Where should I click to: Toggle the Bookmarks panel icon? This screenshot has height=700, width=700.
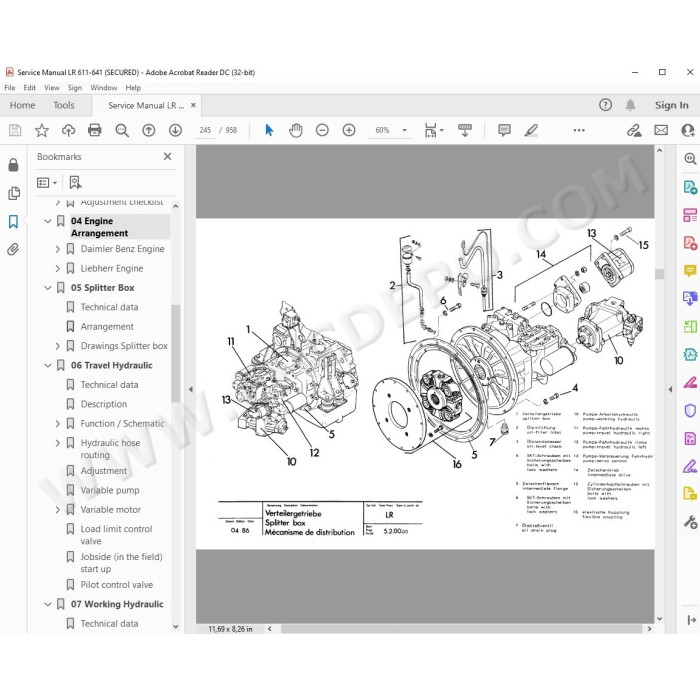13,221
